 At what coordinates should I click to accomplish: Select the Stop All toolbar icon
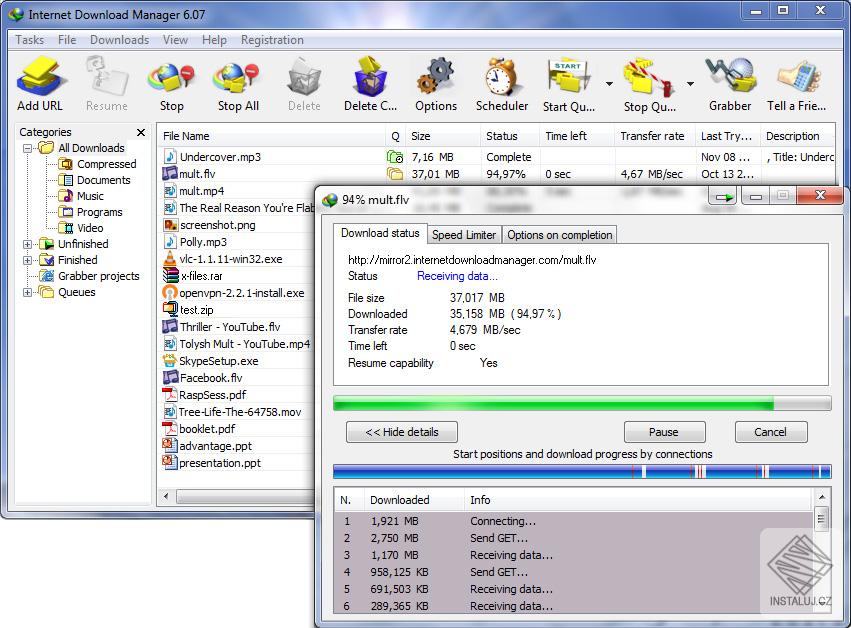point(236,75)
